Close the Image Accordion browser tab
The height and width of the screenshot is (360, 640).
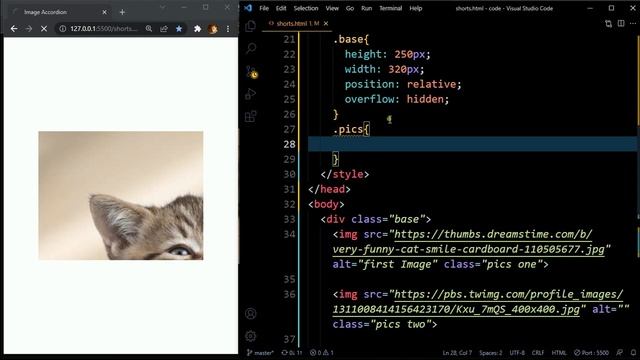(104, 12)
